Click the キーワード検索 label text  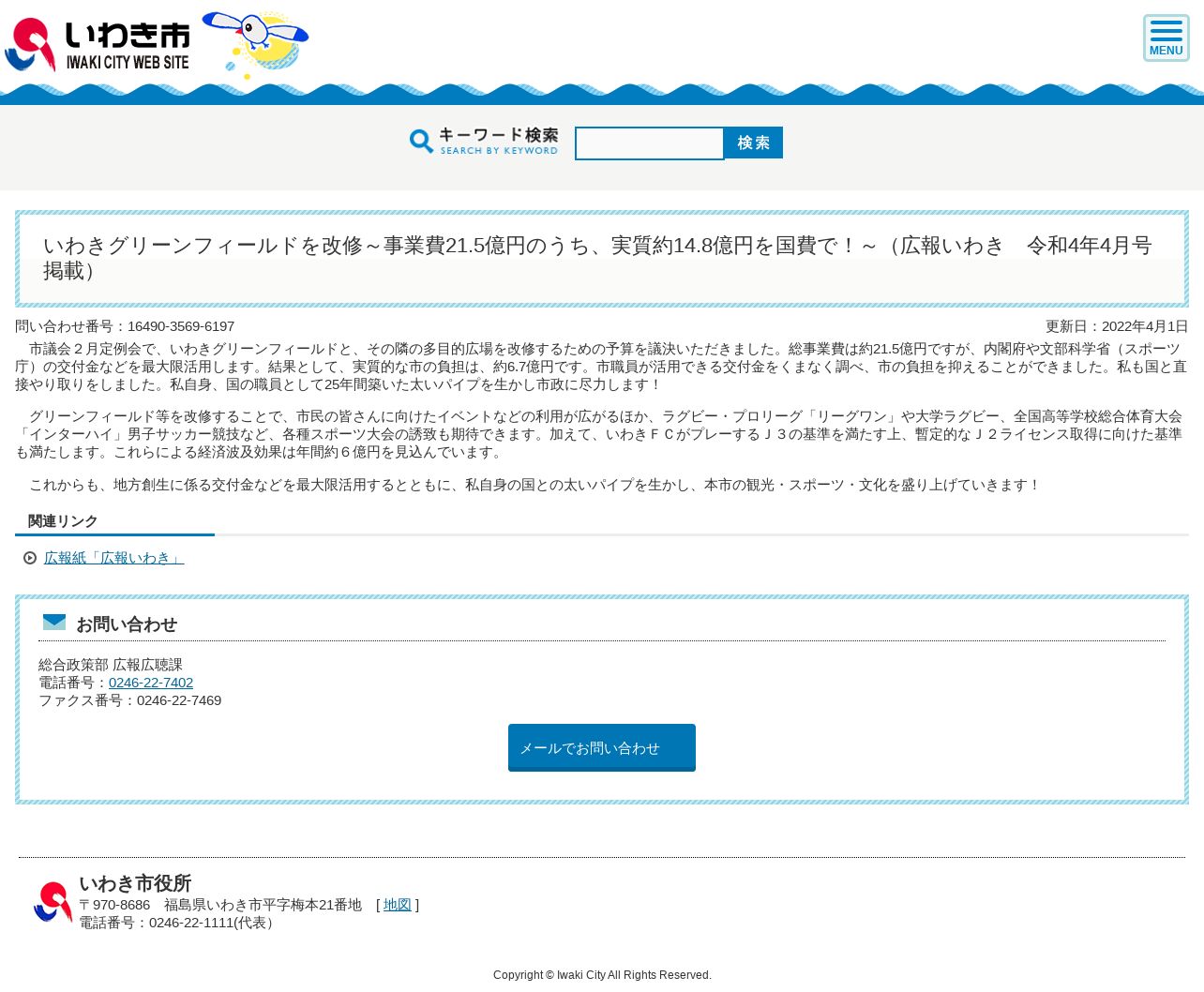click(499, 135)
